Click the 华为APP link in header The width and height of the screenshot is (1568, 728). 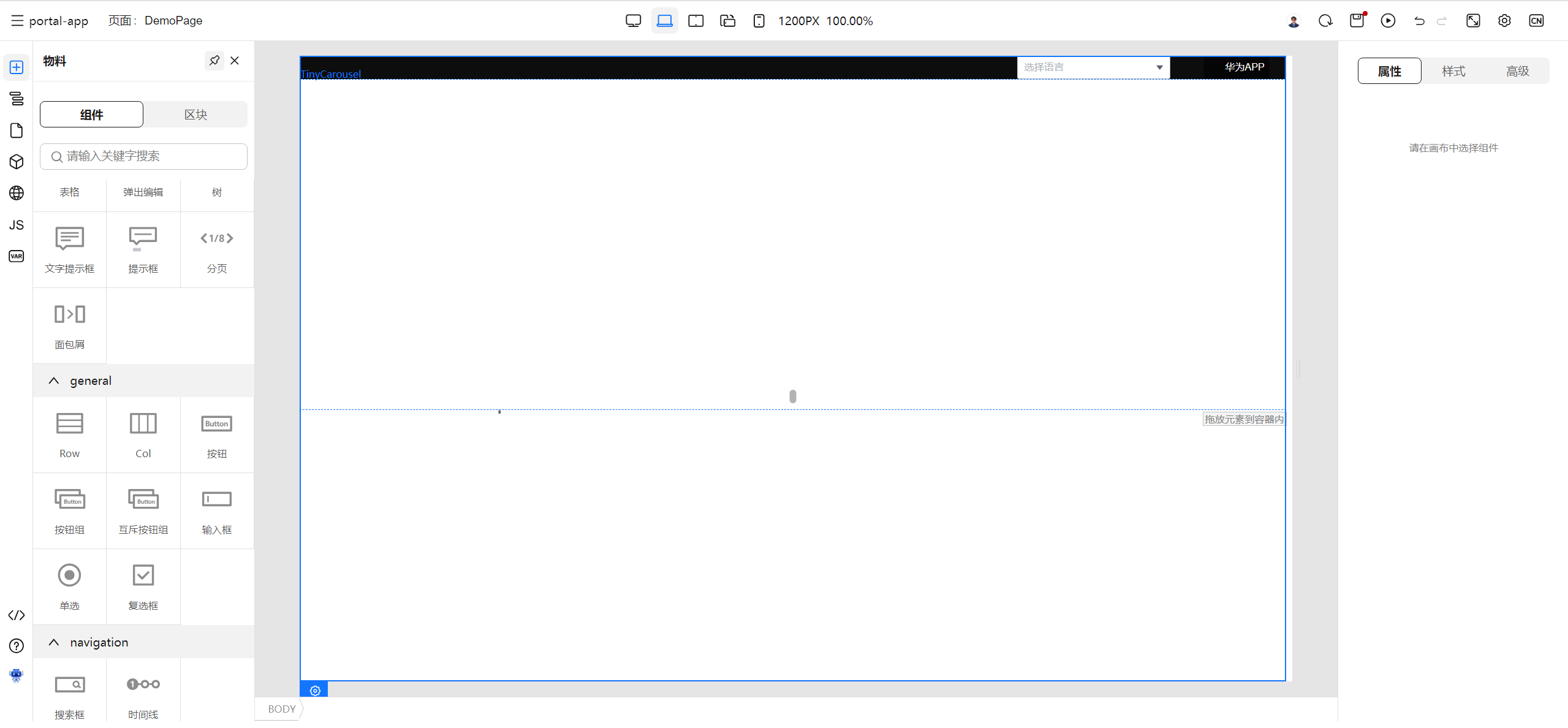(1244, 67)
